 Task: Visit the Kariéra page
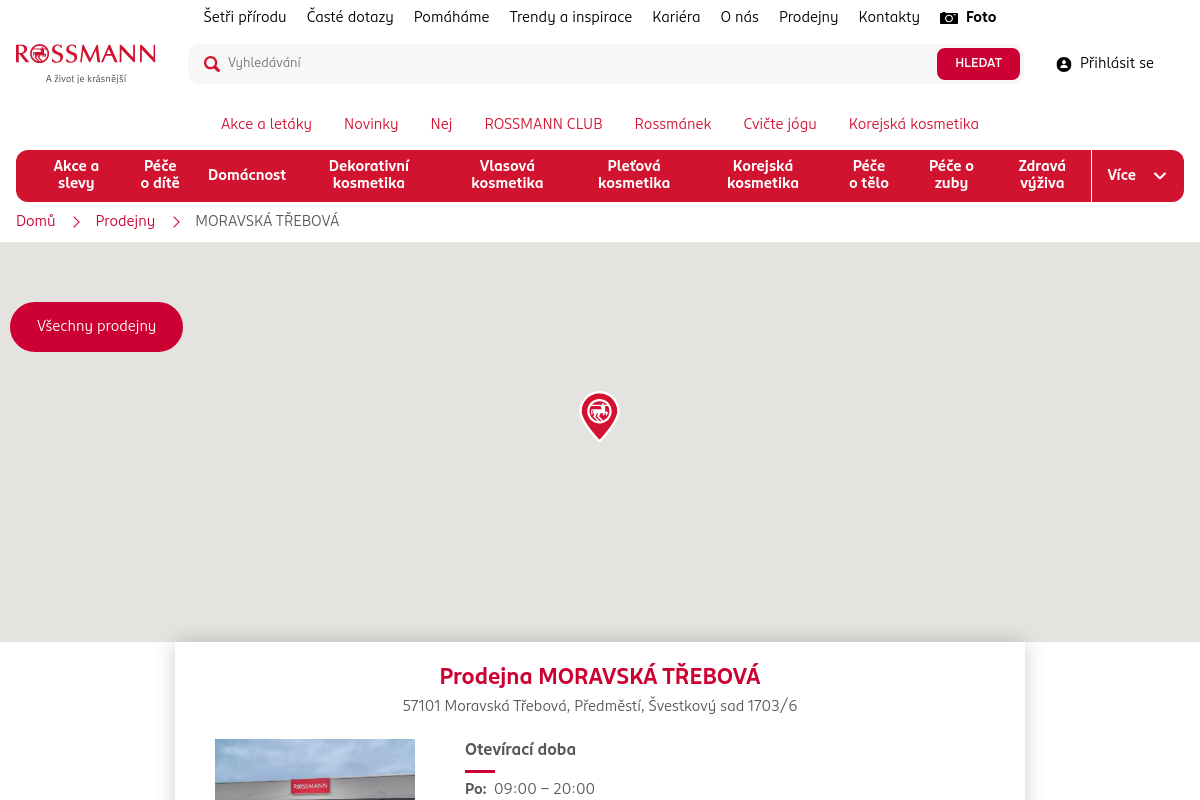676,17
